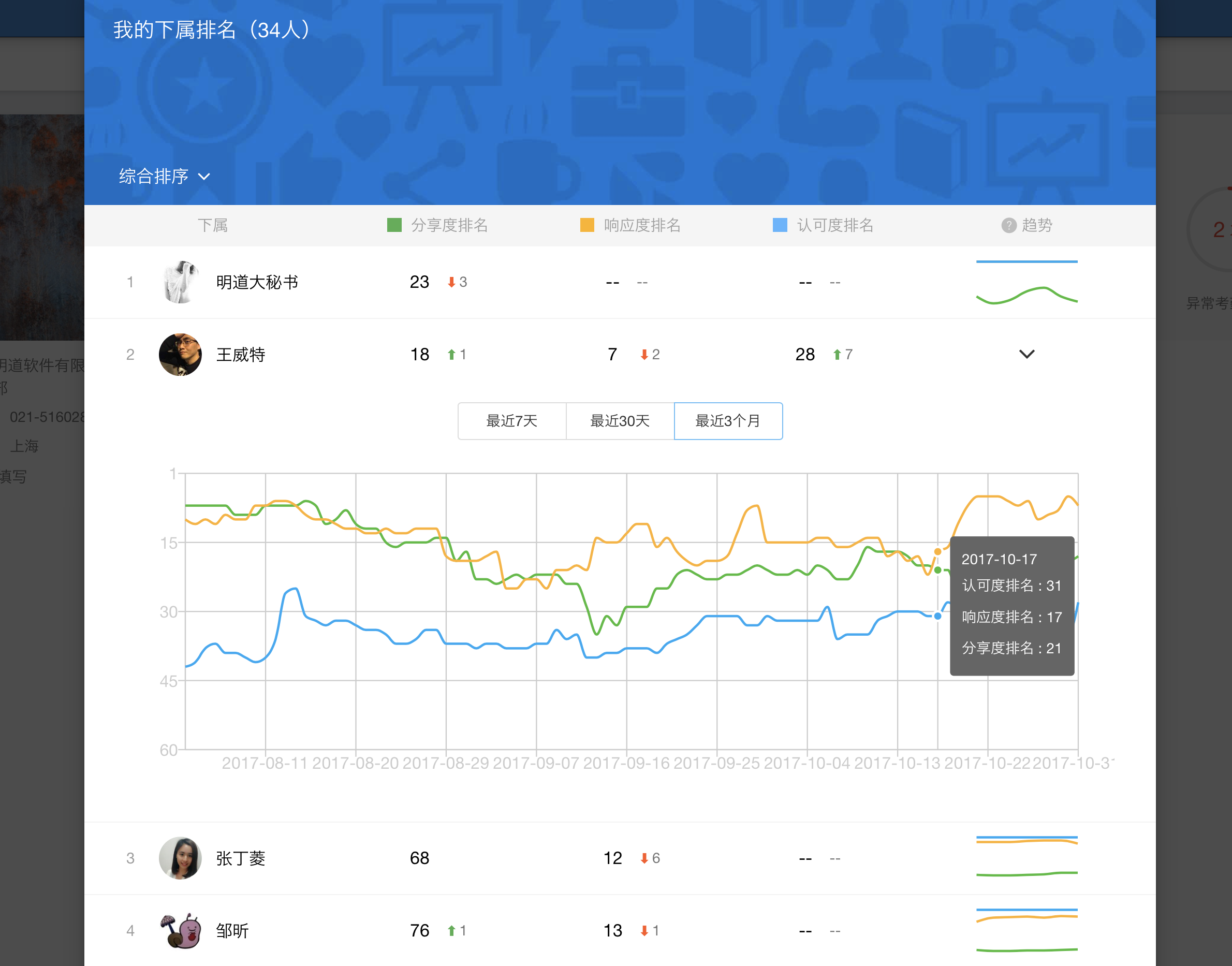Viewport: 1232px width, 966px height.
Task: Click the blue 认可度排名 legend swatch
Action: click(x=780, y=225)
